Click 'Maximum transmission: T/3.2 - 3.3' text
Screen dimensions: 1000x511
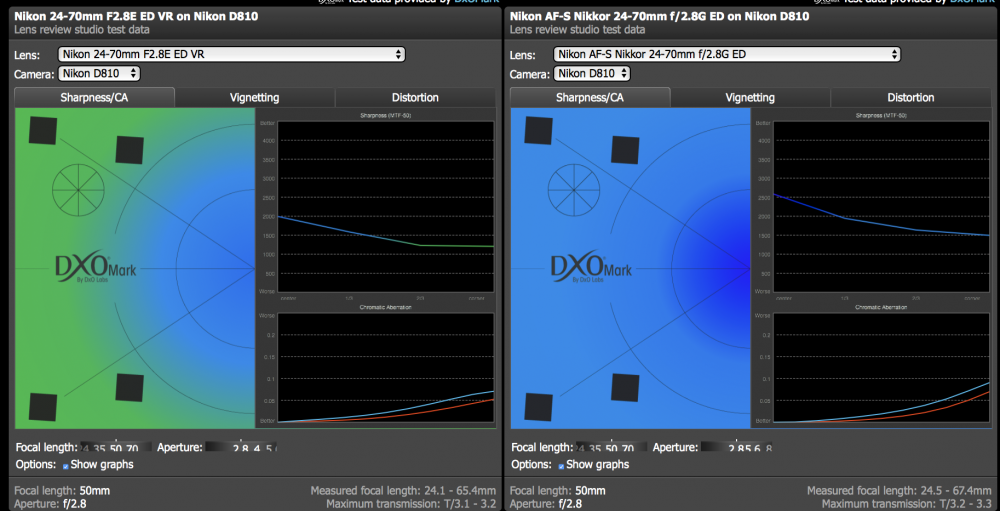[907, 504]
